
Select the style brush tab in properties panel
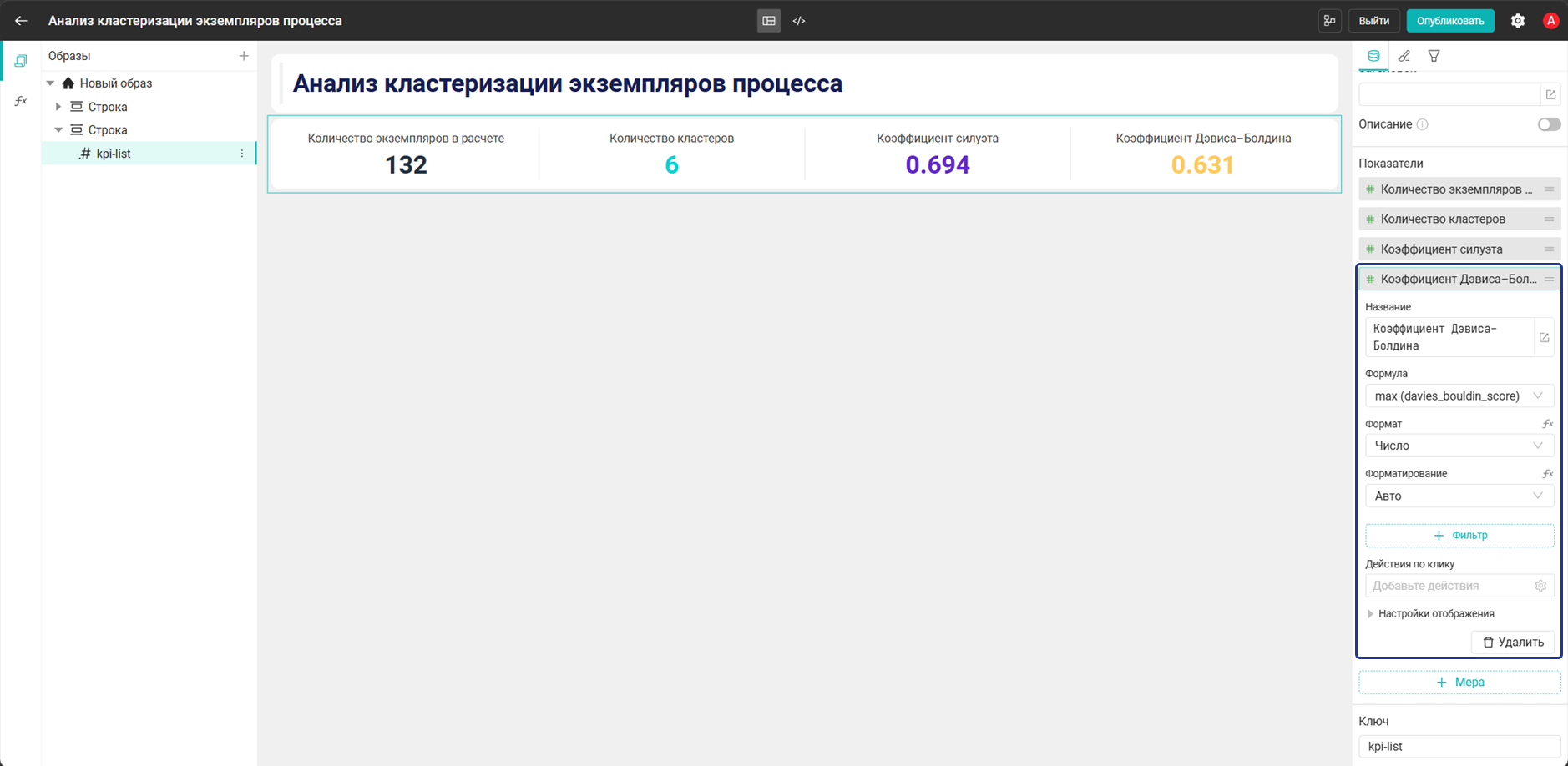click(1404, 56)
